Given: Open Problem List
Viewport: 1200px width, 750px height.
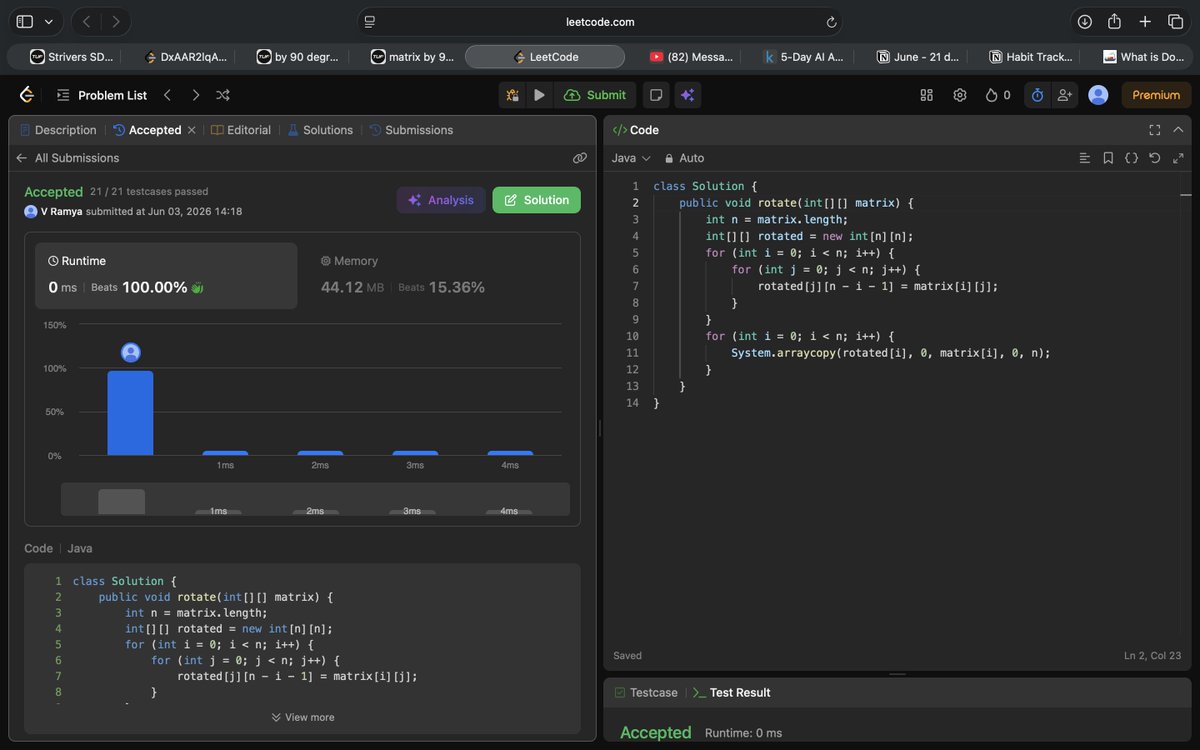Looking at the screenshot, I should [x=101, y=95].
